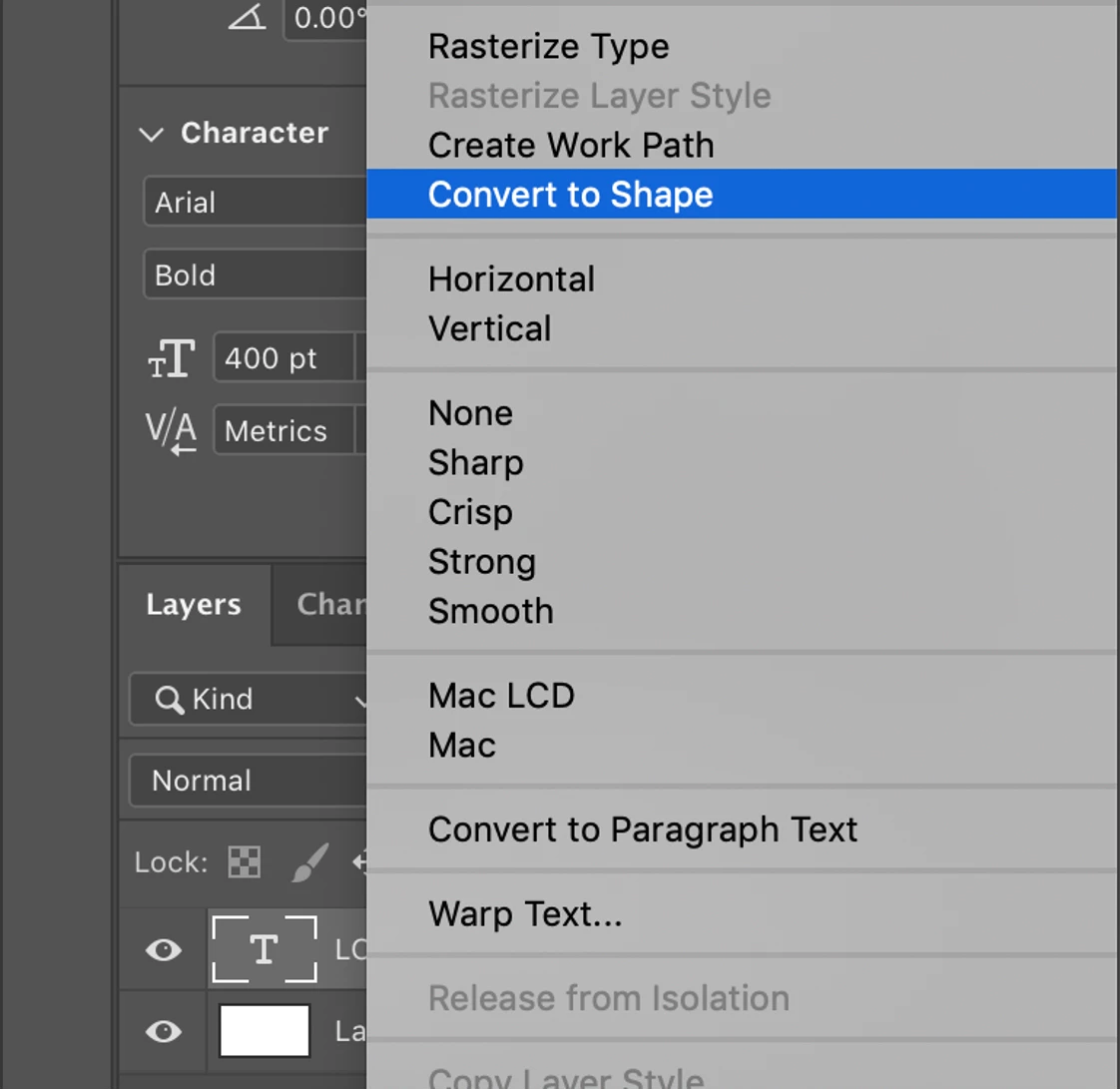Hide the white-thumbnail layer's visibility eye
1120x1090 pixels.
164,1031
